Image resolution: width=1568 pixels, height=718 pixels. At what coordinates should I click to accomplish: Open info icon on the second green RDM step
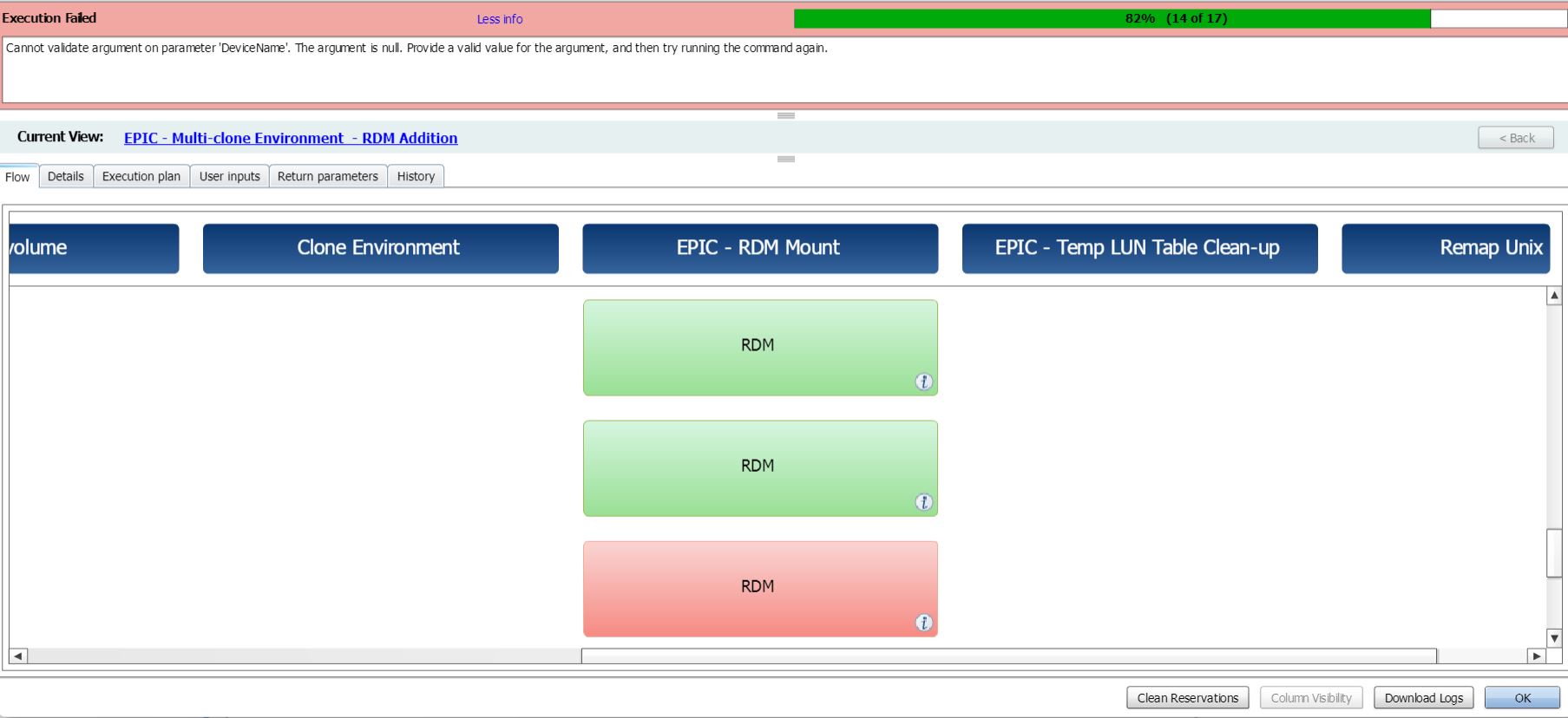[924, 502]
